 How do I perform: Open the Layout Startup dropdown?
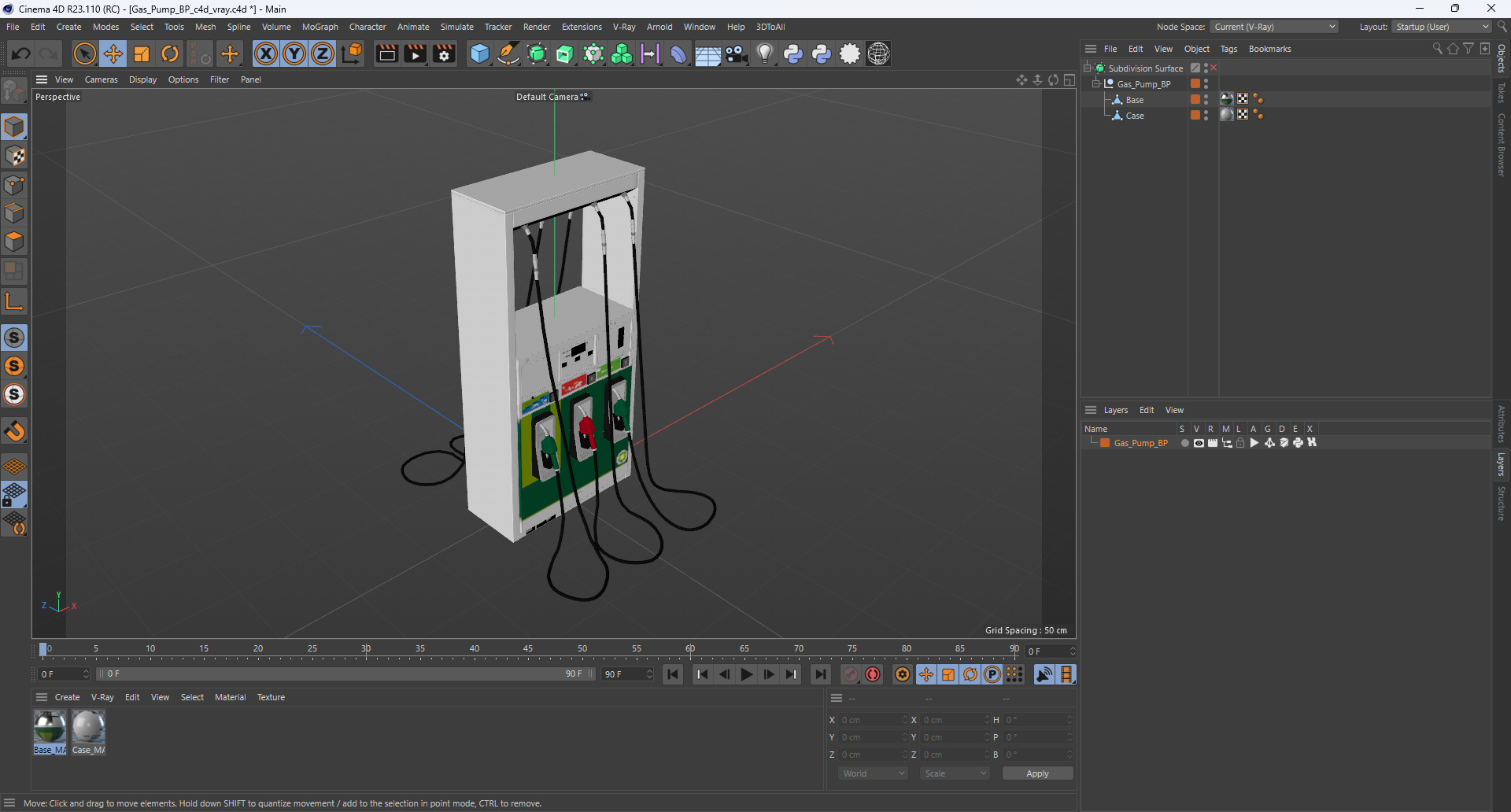pos(1443,27)
